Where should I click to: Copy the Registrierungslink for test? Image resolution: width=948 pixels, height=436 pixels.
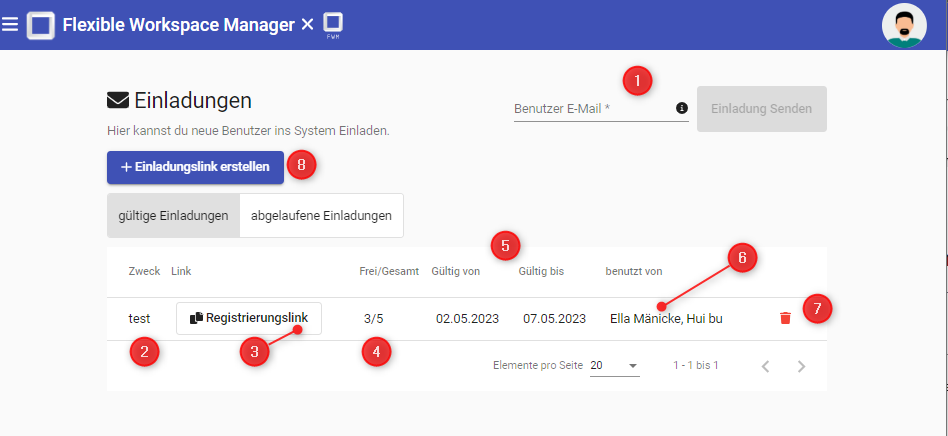249,318
